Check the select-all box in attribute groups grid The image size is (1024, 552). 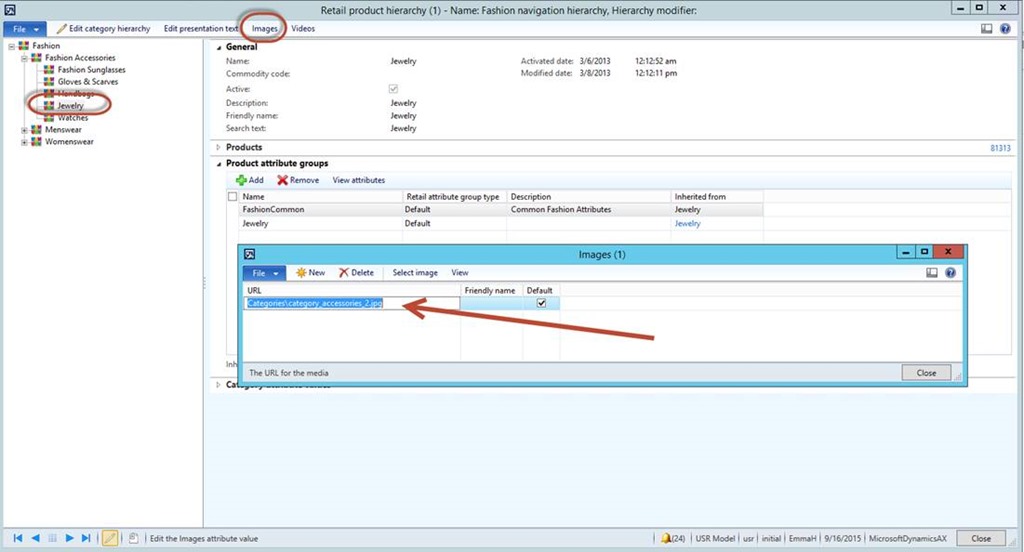pos(233,197)
